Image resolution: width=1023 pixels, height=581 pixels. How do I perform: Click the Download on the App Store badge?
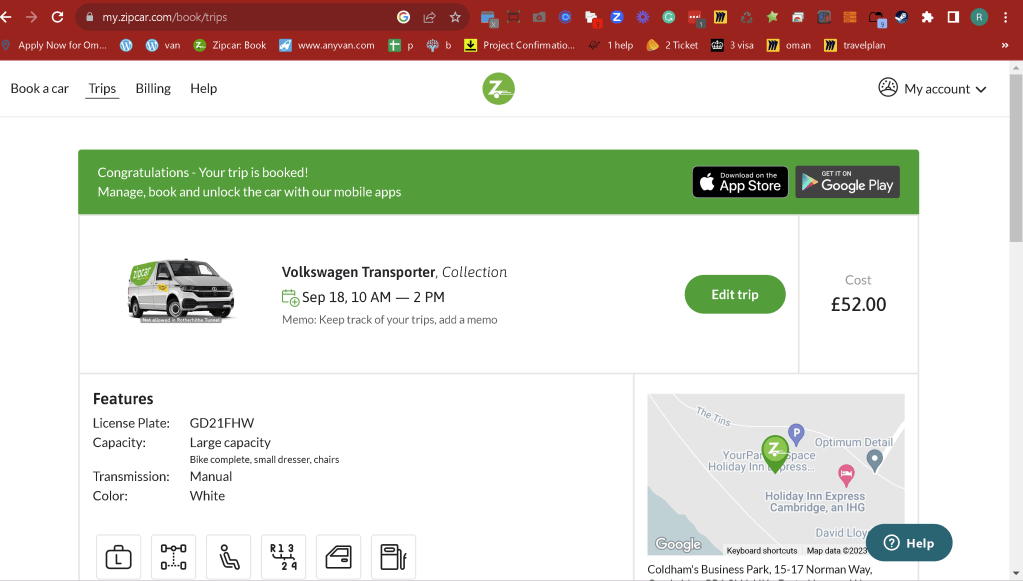(x=740, y=182)
